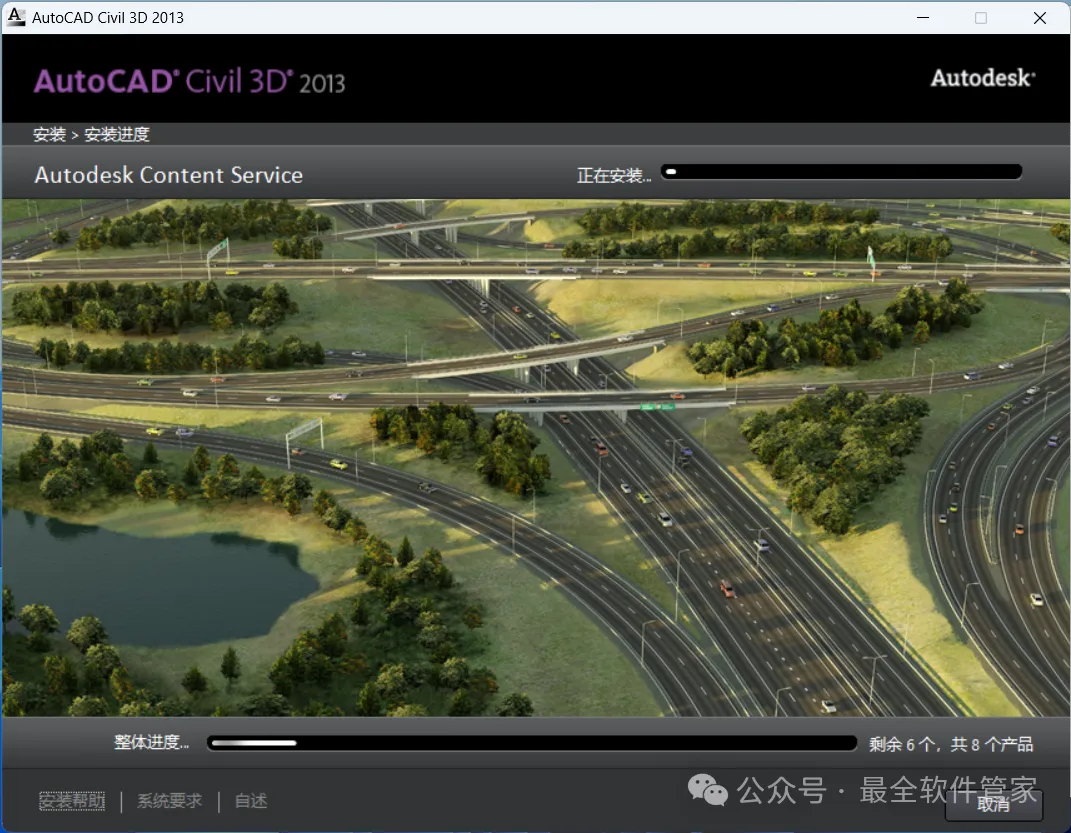Click the 取消 (Cancel) button
The image size is (1071, 833).
click(x=994, y=805)
